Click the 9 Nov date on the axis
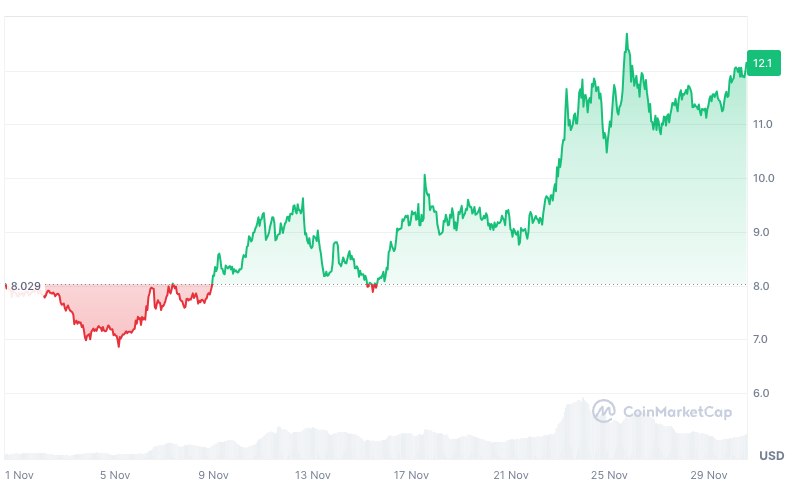The image size is (796, 493). tap(214, 476)
